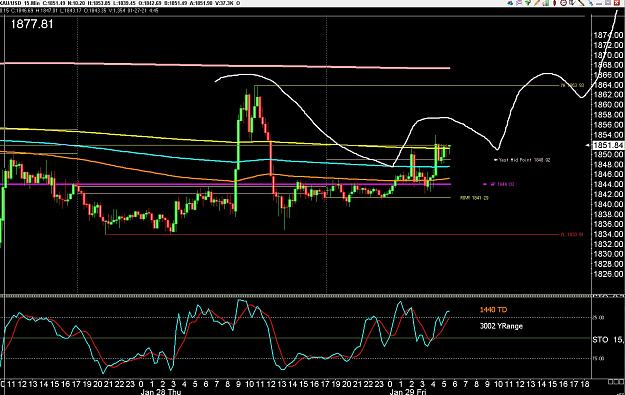Image resolution: width=625 pixels, height=395 pixels.
Task: Click the green crosshair arrow toolbar icon
Action: pos(528,3)
